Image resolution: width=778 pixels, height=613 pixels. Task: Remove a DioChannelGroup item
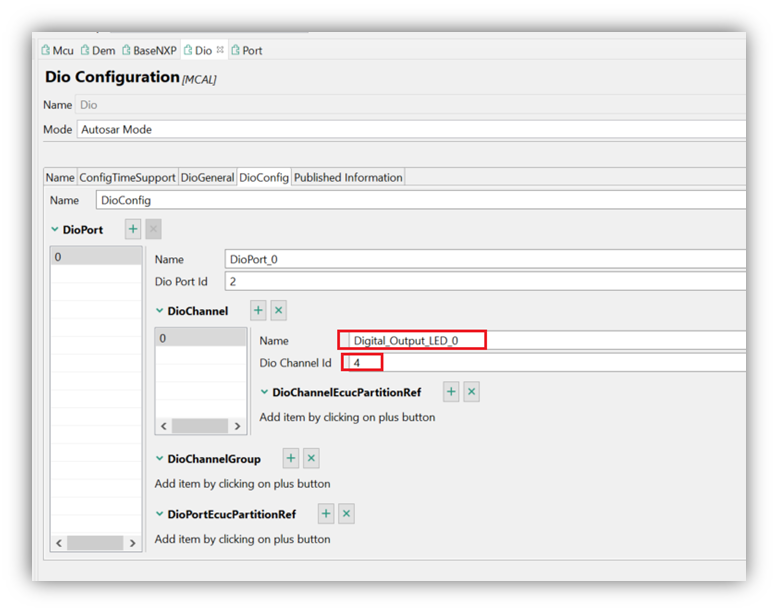tap(311, 458)
